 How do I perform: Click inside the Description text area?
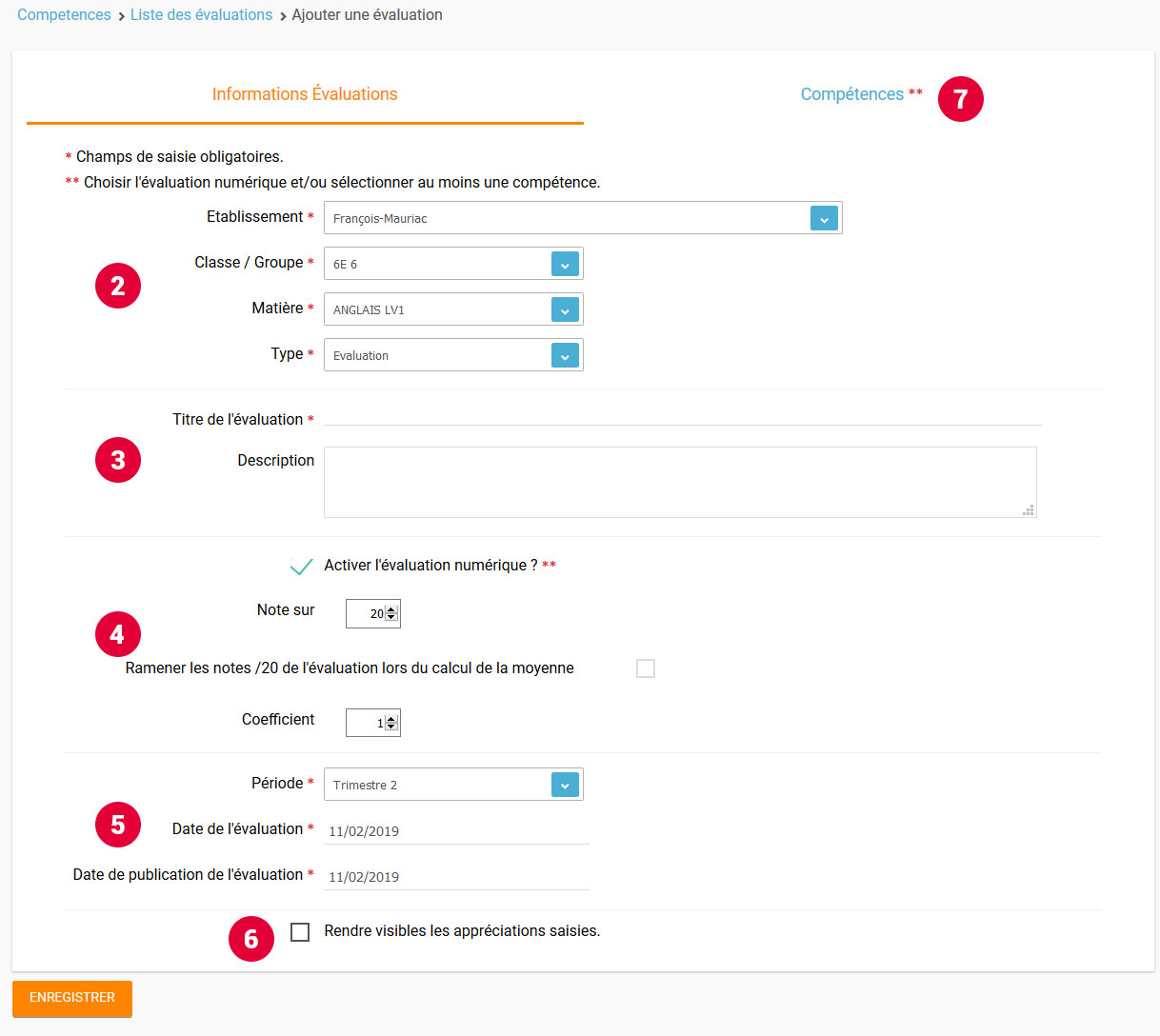(680, 482)
